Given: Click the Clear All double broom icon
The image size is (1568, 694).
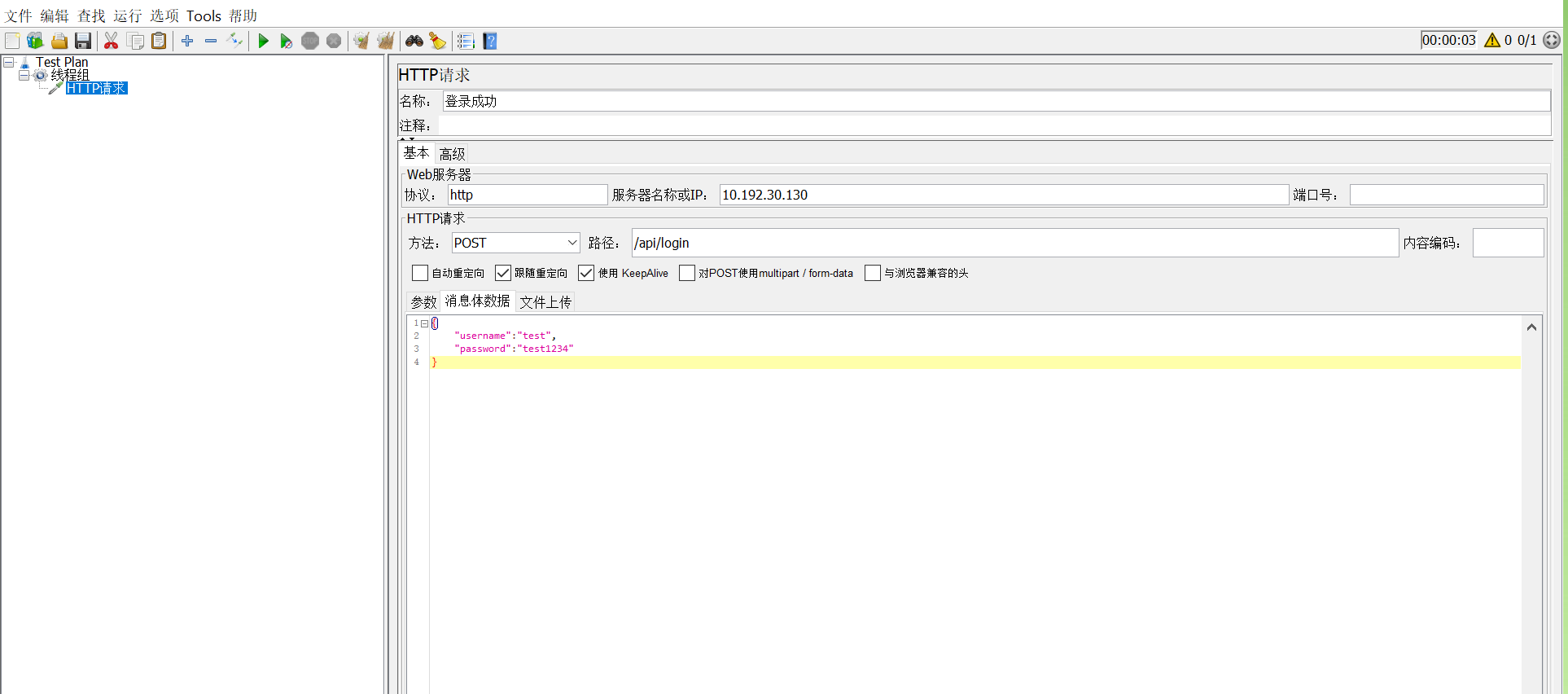Looking at the screenshot, I should [x=385, y=41].
